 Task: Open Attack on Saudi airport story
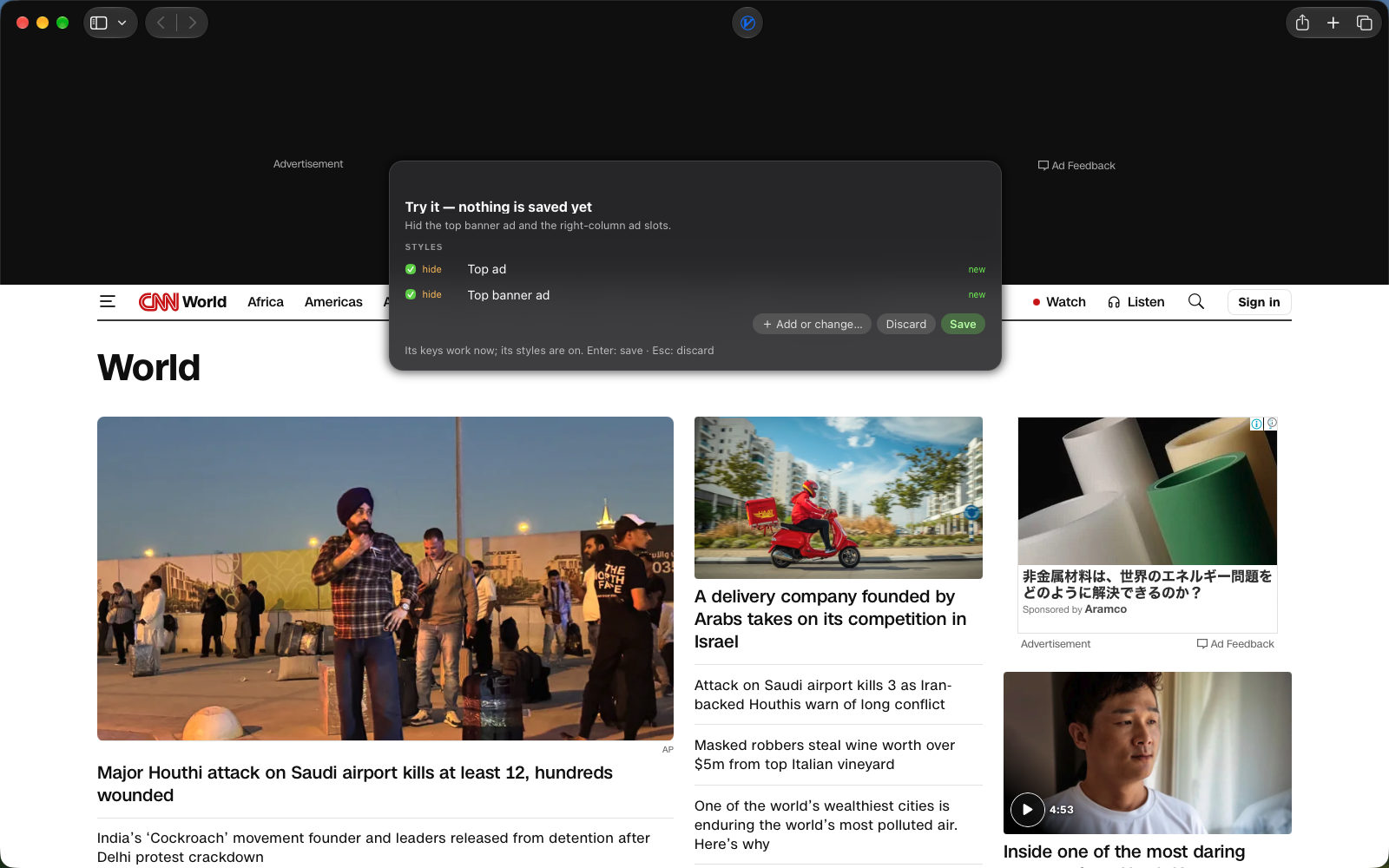coord(823,694)
